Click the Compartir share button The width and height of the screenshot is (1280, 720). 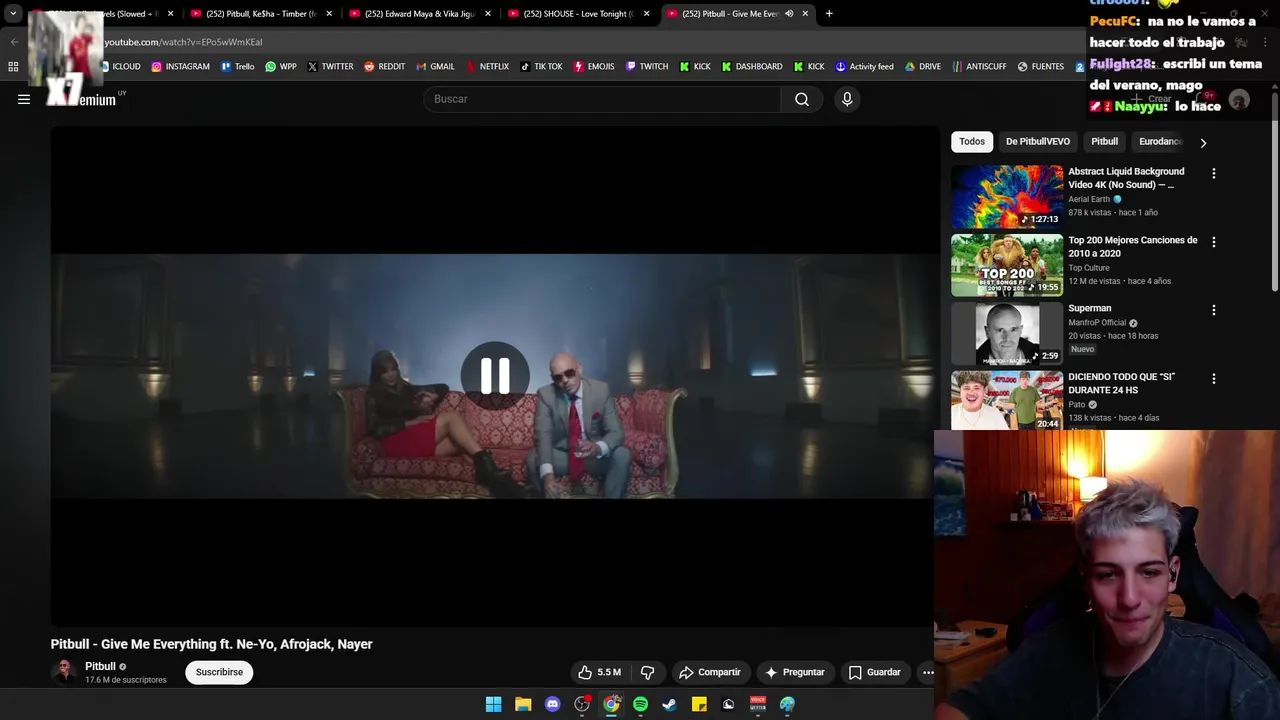click(x=710, y=672)
